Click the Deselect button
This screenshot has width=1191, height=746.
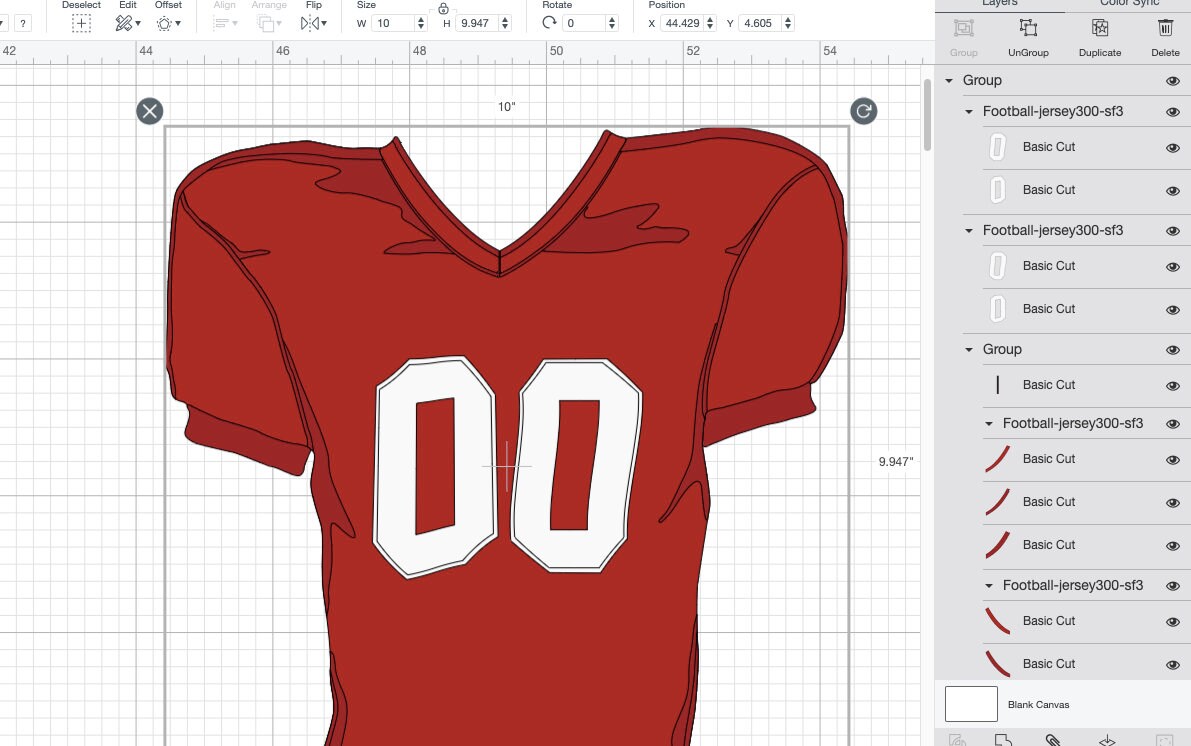click(x=81, y=22)
